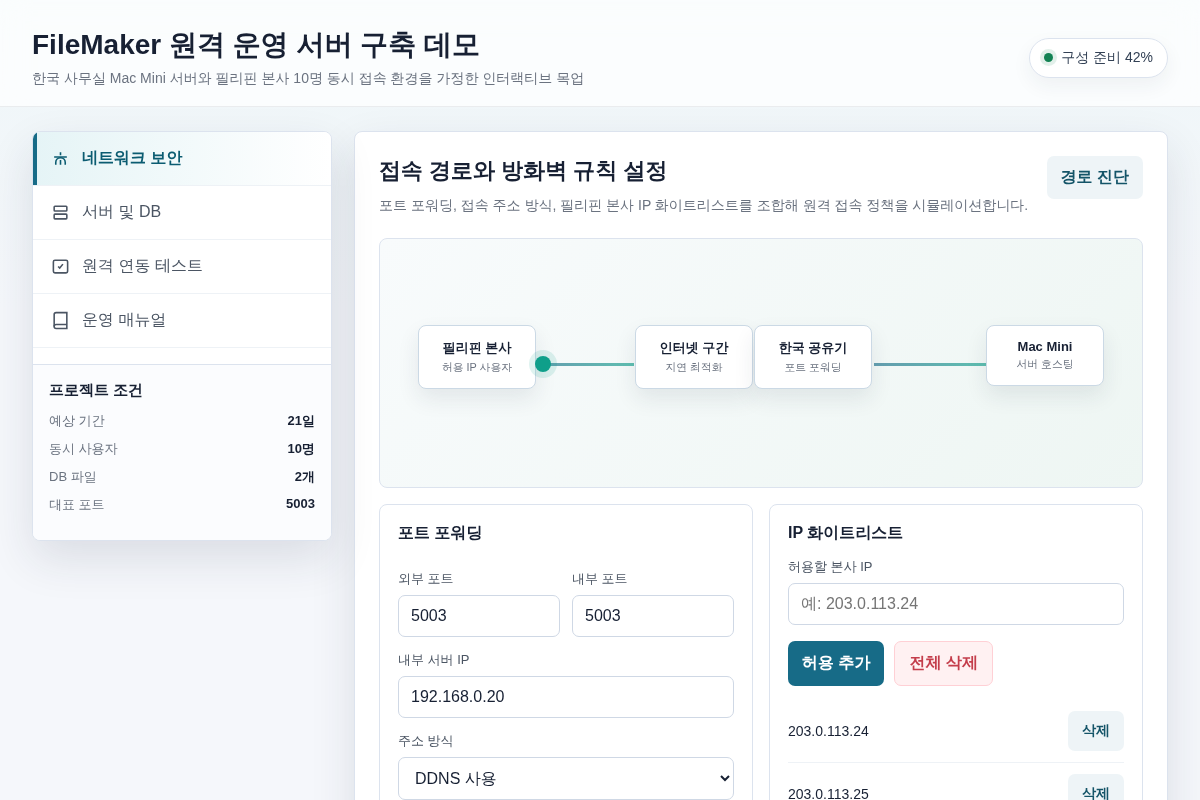The width and height of the screenshot is (1200, 800).
Task: Click the 허용 추가 button
Action: (836, 663)
